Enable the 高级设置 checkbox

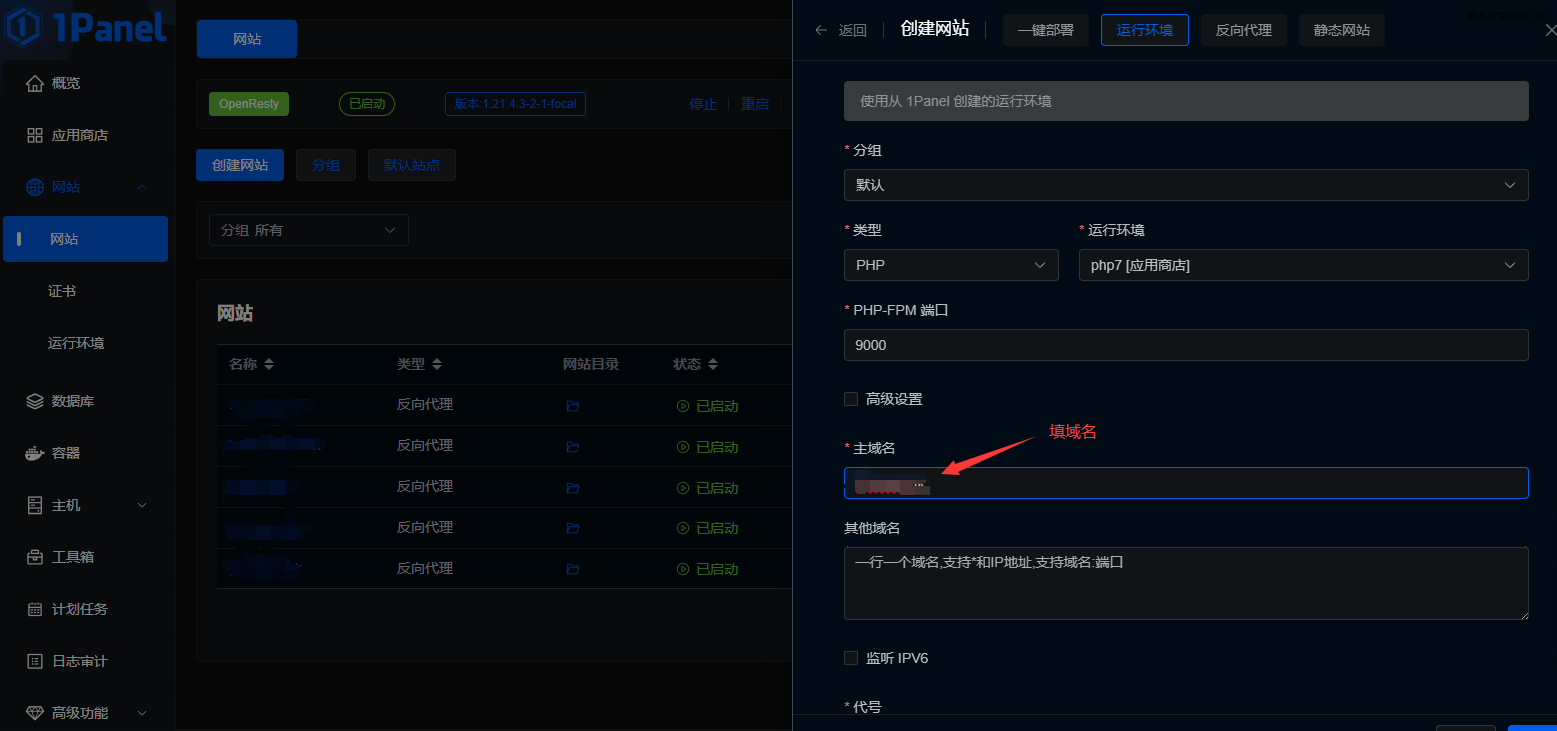click(x=851, y=399)
